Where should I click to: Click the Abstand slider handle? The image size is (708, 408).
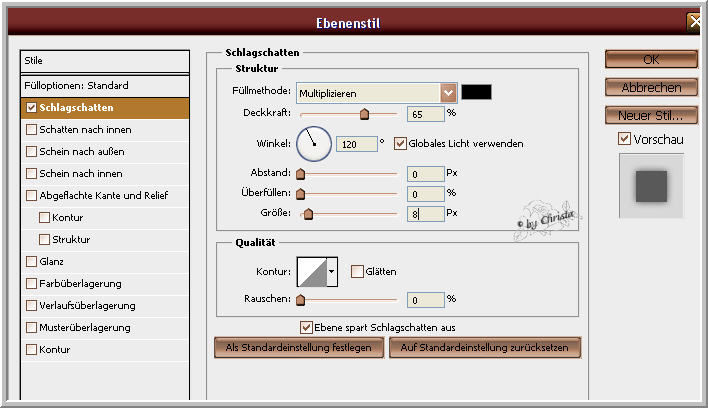pyautogui.click(x=300, y=174)
